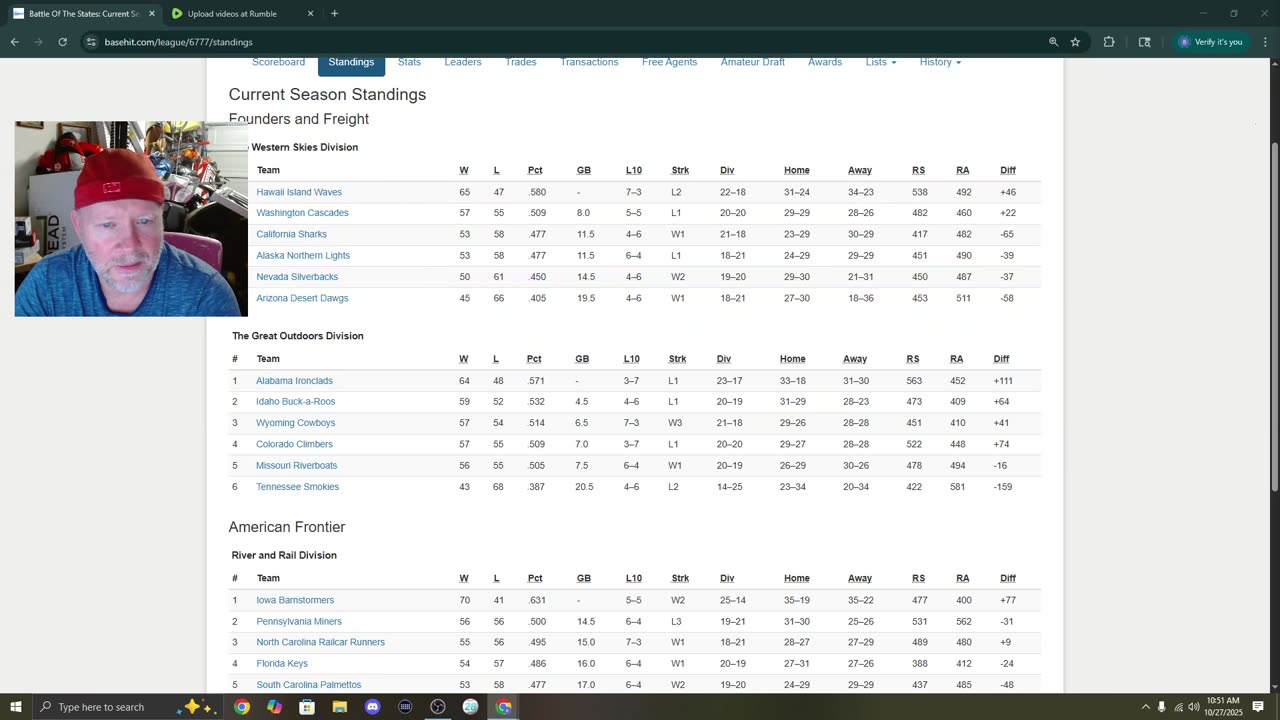Close the Battle Of The States tab

pos(152,14)
